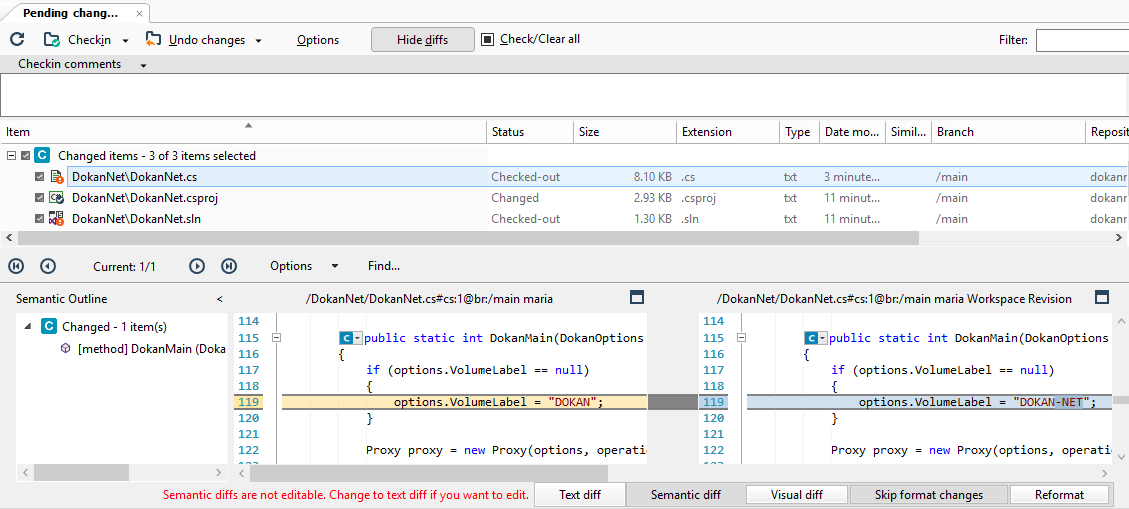Select the Pending changes tab
Image resolution: width=1129 pixels, height=509 pixels.
(70, 13)
